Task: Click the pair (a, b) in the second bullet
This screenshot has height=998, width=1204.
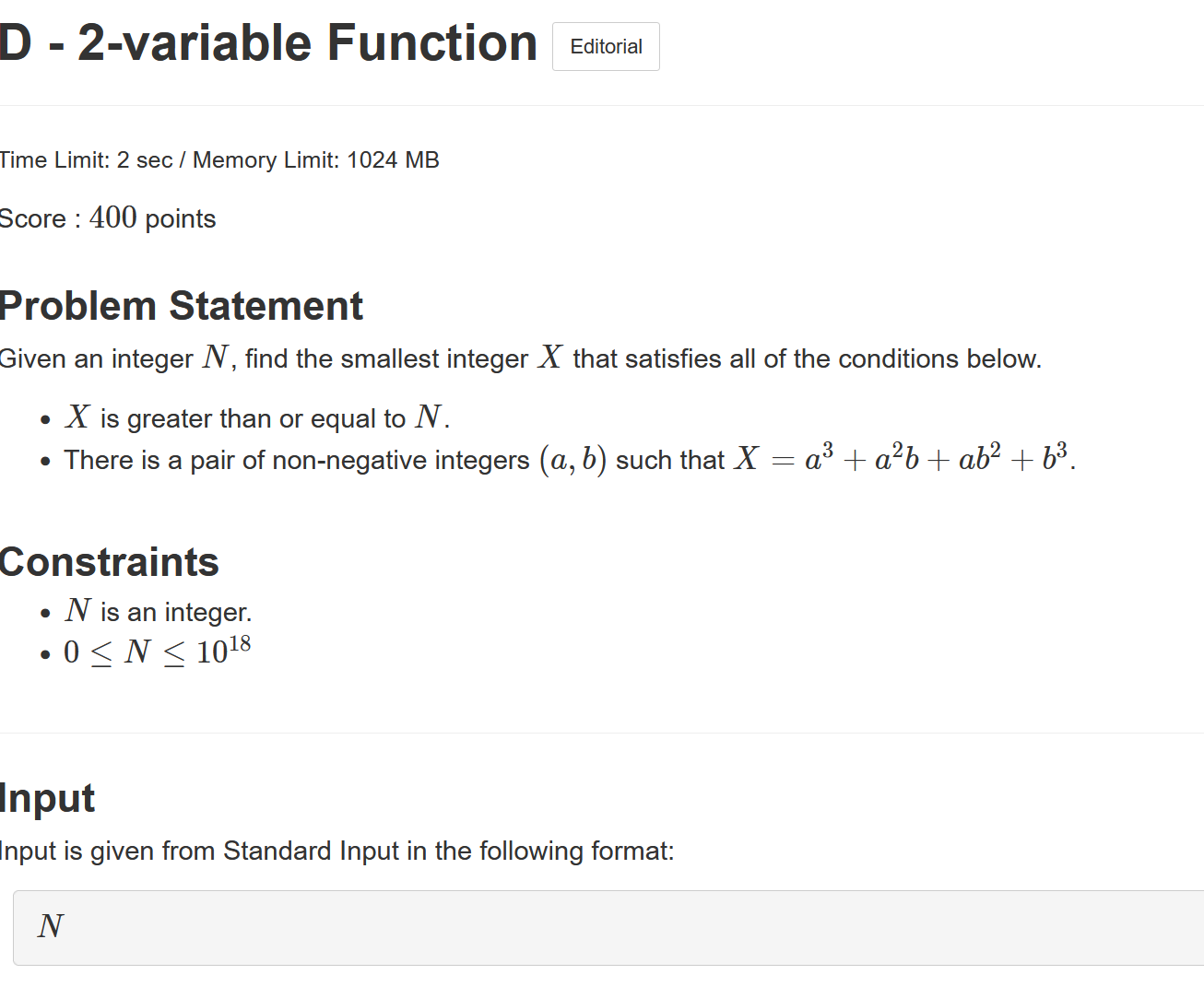Action: pos(572,459)
